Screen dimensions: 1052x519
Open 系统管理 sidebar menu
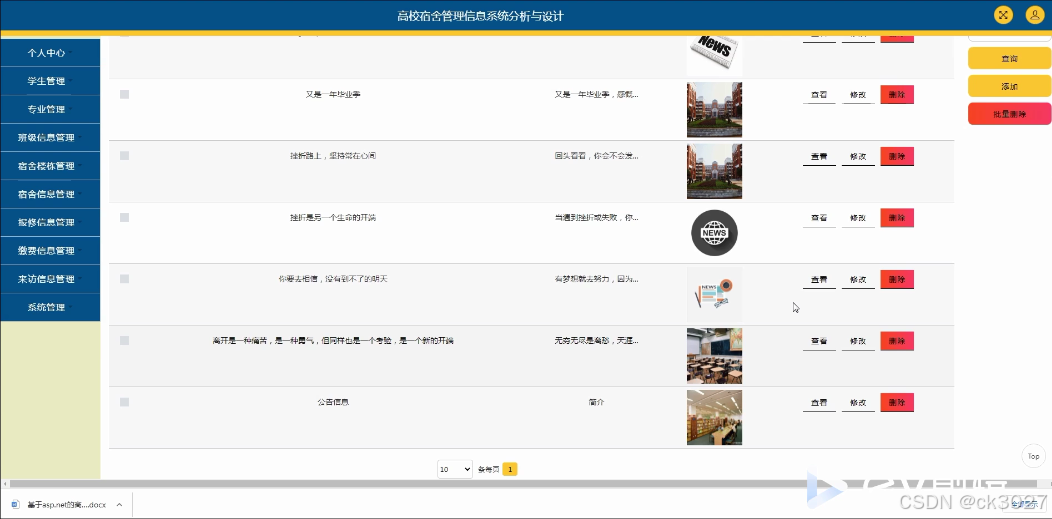coord(50,307)
